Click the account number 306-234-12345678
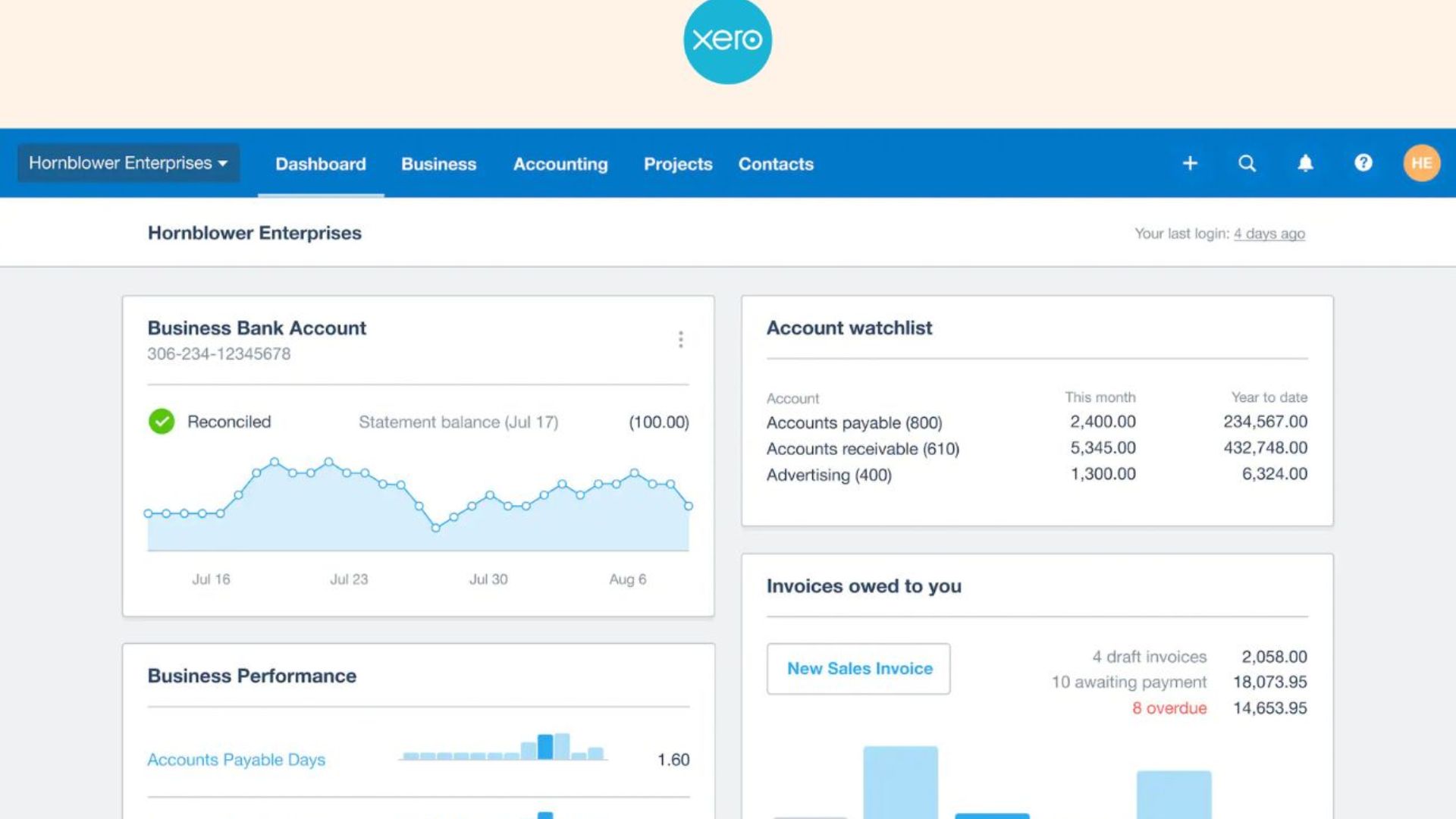1456x819 pixels. click(218, 354)
